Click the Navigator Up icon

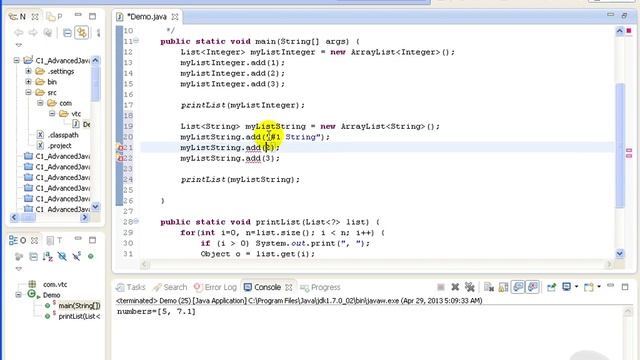(x=48, y=33)
